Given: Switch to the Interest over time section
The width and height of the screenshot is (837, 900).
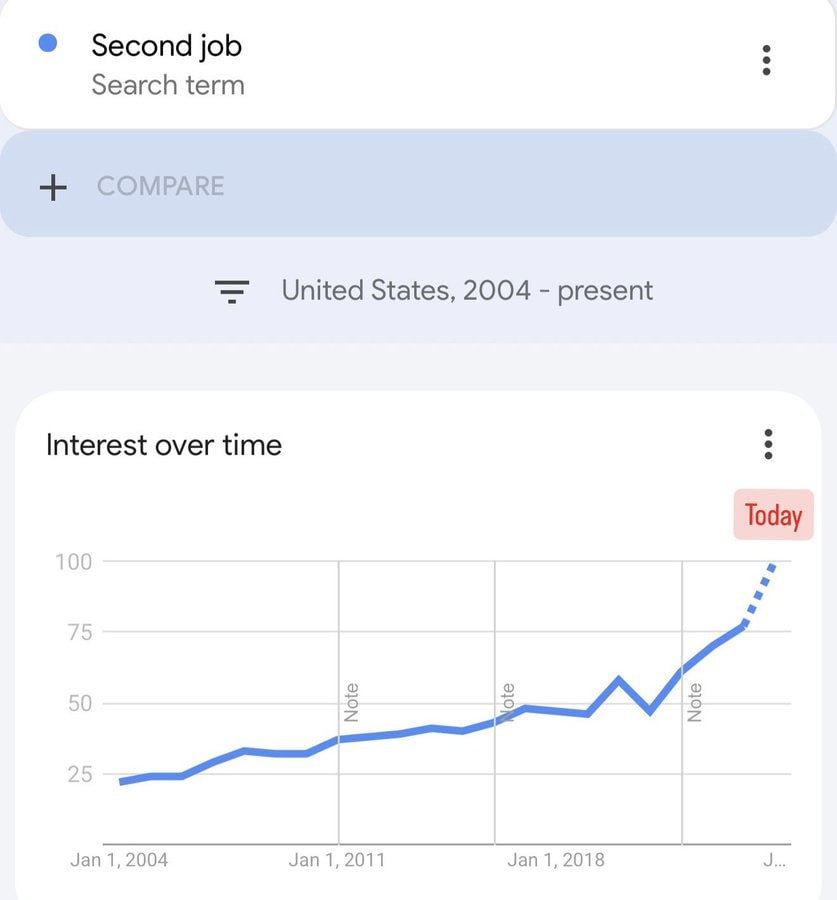Looking at the screenshot, I should pos(163,445).
